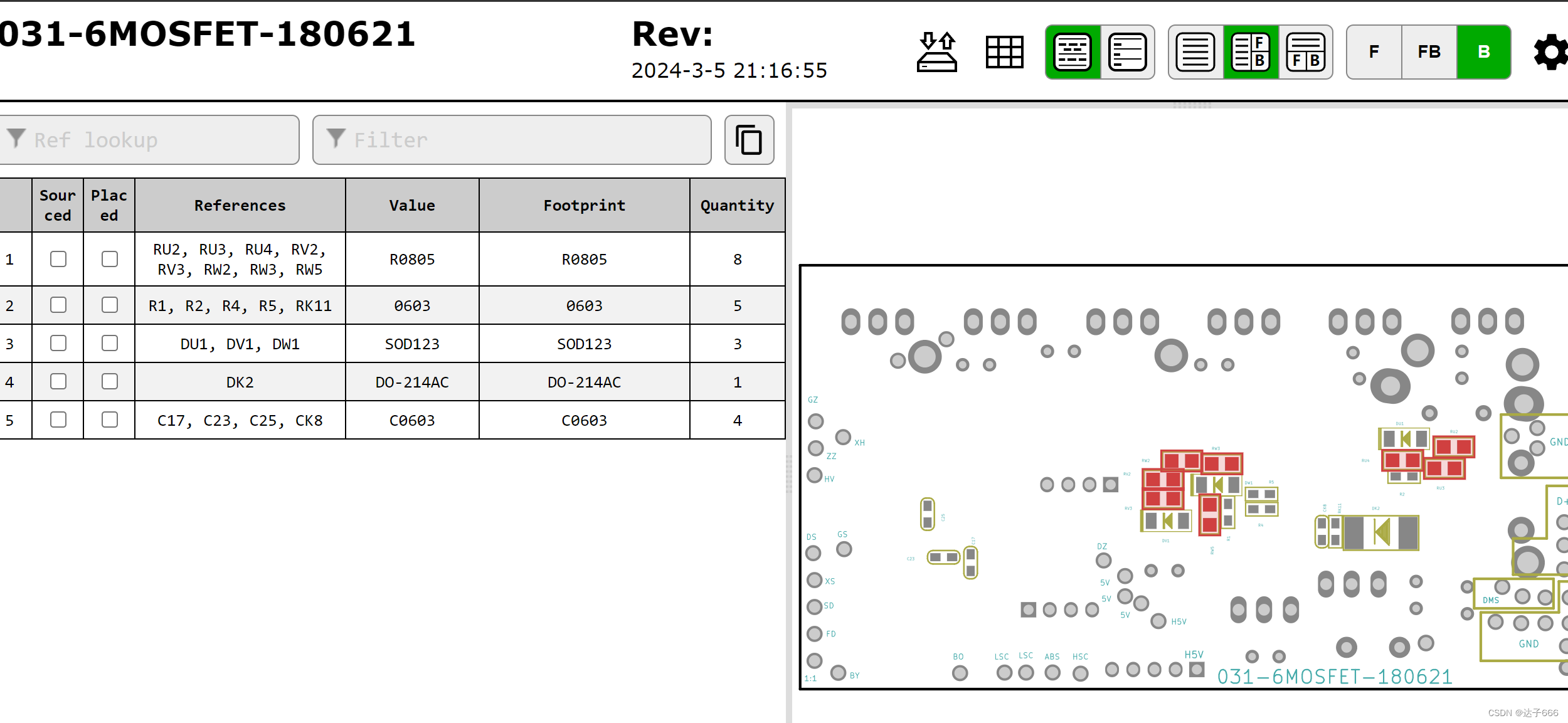
Task: Check Sourced box for SOD123 row
Action: pos(58,343)
